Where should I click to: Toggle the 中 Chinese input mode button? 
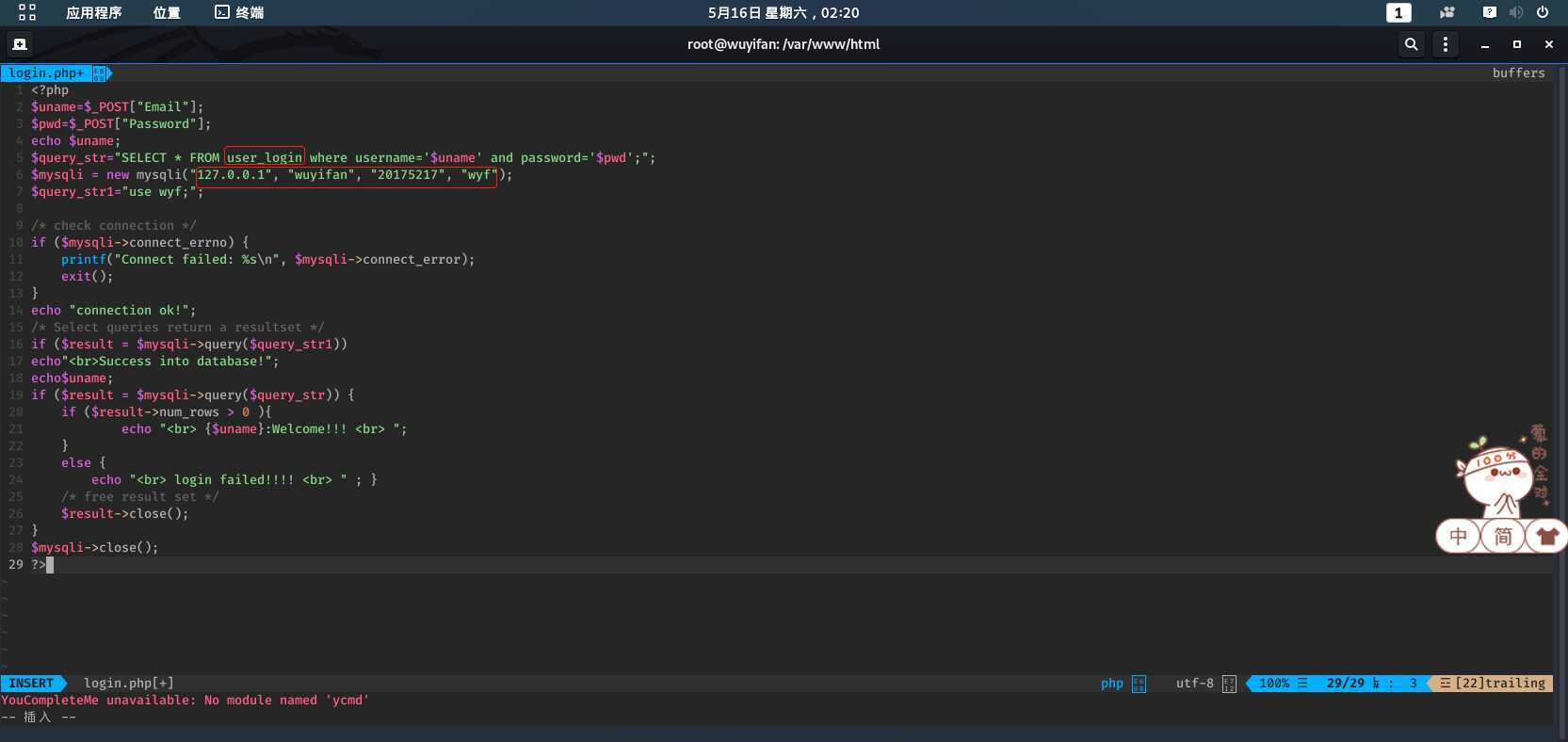pos(1458,537)
